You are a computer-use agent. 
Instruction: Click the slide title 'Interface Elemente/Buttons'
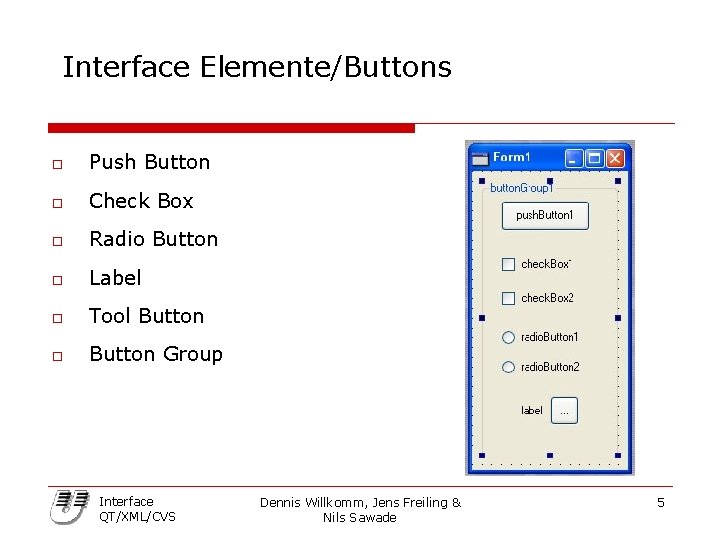click(x=257, y=67)
